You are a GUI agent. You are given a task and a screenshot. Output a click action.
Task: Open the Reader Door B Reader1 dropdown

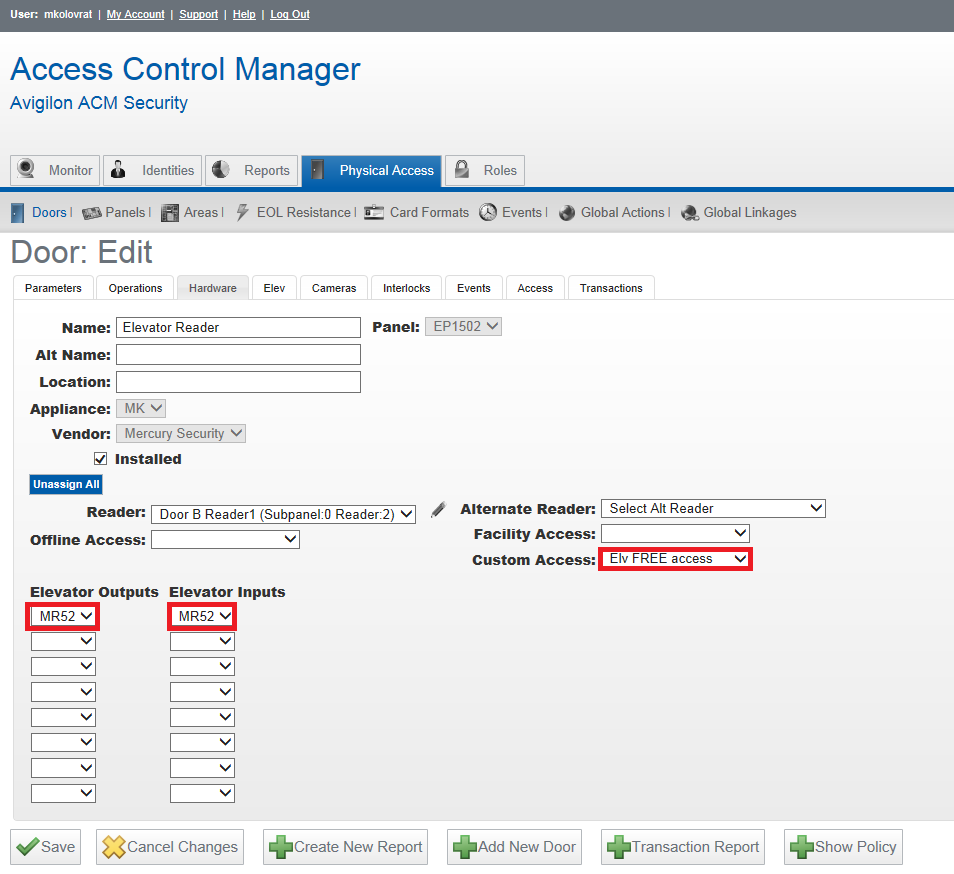[283, 514]
